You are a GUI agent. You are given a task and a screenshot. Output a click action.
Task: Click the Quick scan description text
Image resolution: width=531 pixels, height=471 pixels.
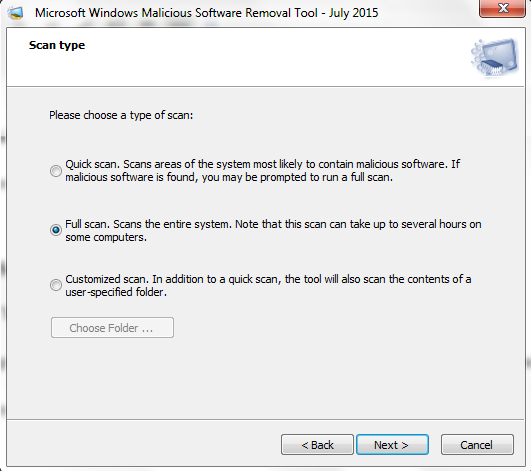(x=263, y=171)
